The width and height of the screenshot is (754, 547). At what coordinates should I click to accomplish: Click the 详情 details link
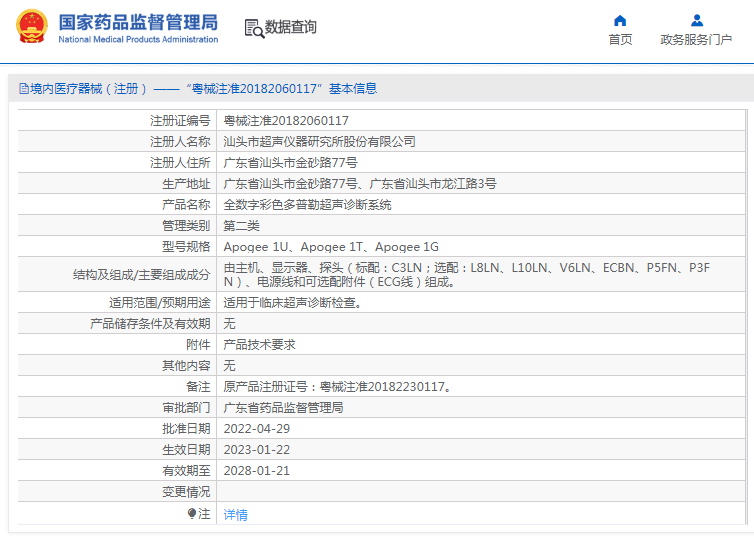point(236,515)
